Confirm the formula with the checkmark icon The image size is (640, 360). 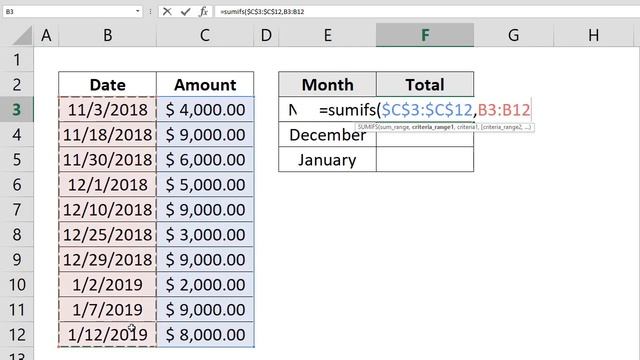point(185,11)
